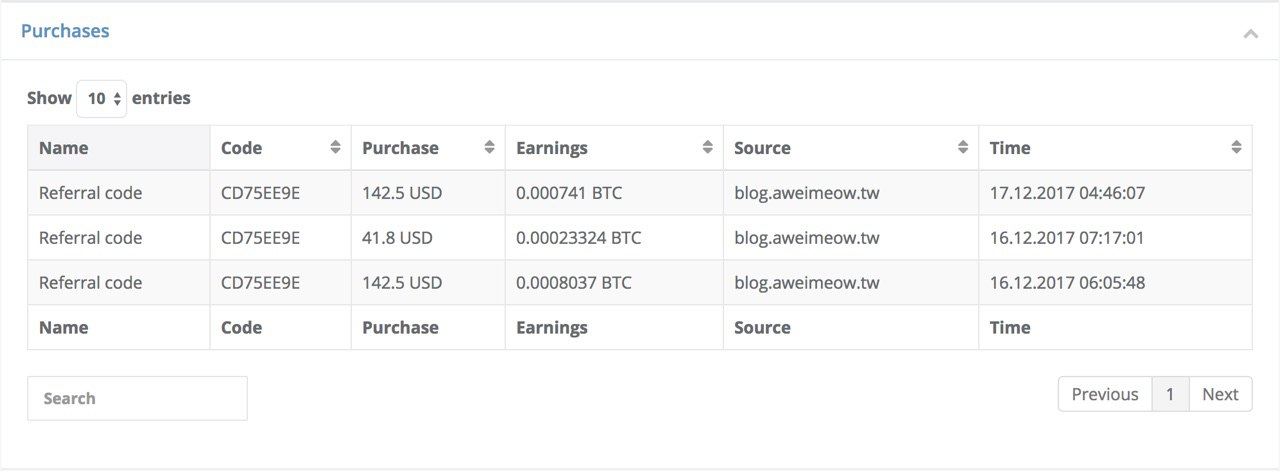Screen dimensions: 1280x471
Task: Go to the Previous page
Action: pos(1105,394)
